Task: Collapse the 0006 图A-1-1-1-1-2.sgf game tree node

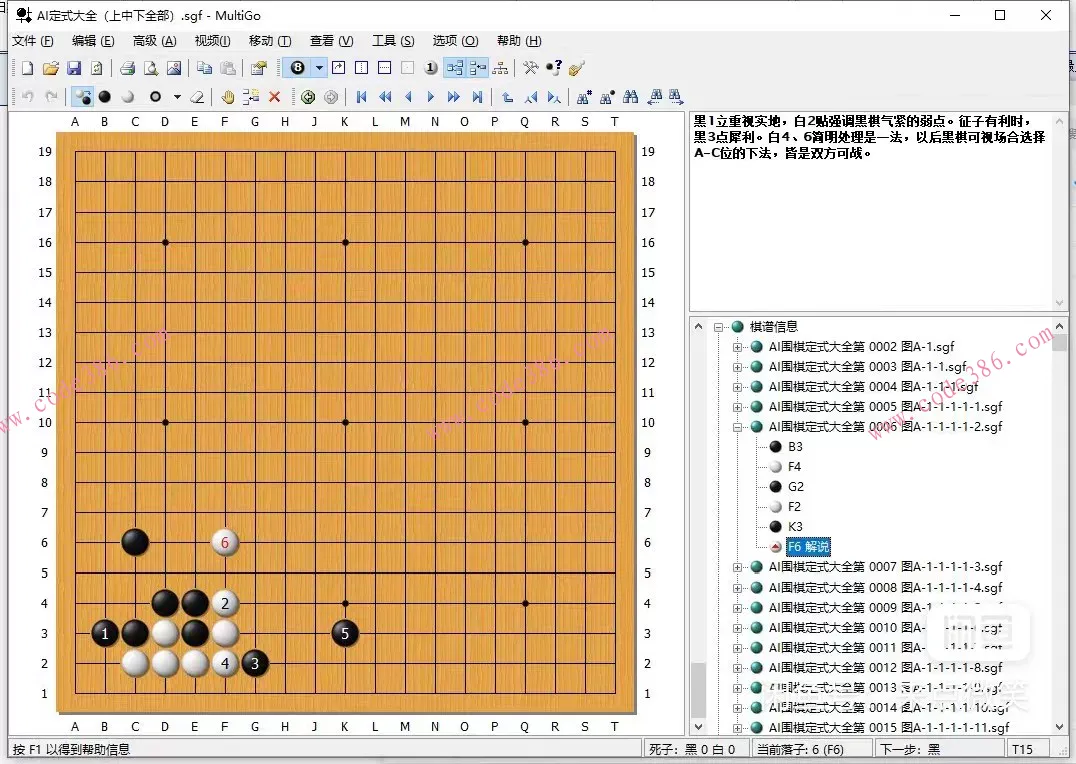Action: (x=736, y=426)
